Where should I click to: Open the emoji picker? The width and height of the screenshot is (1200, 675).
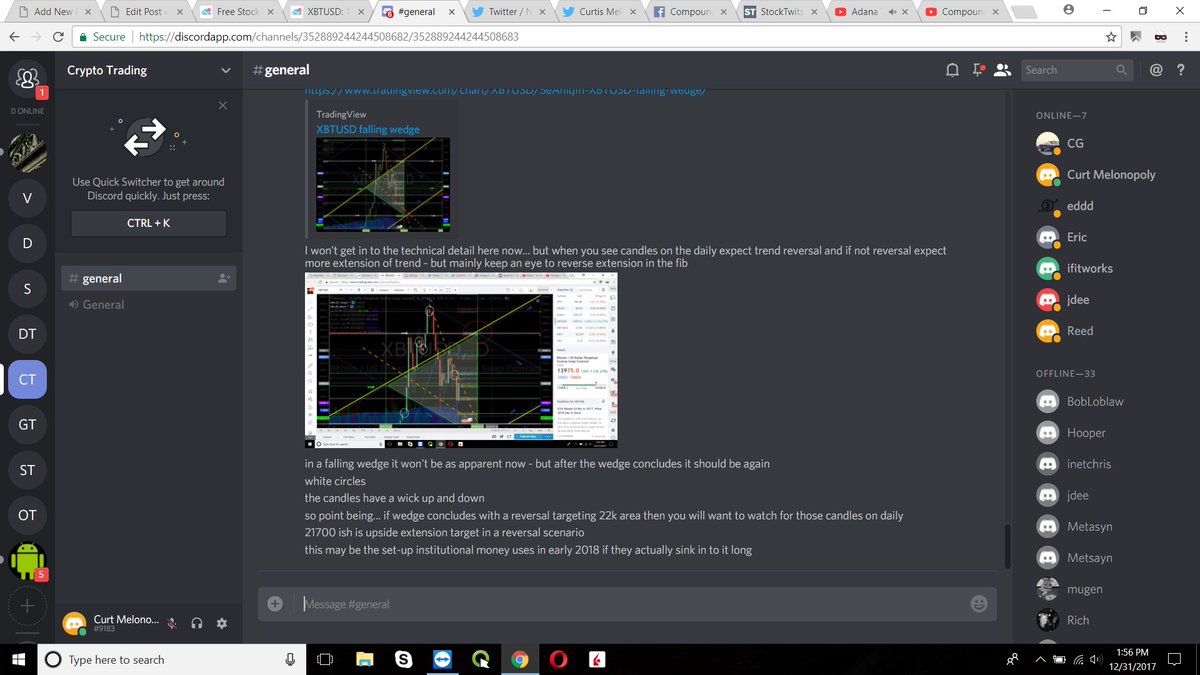click(979, 603)
